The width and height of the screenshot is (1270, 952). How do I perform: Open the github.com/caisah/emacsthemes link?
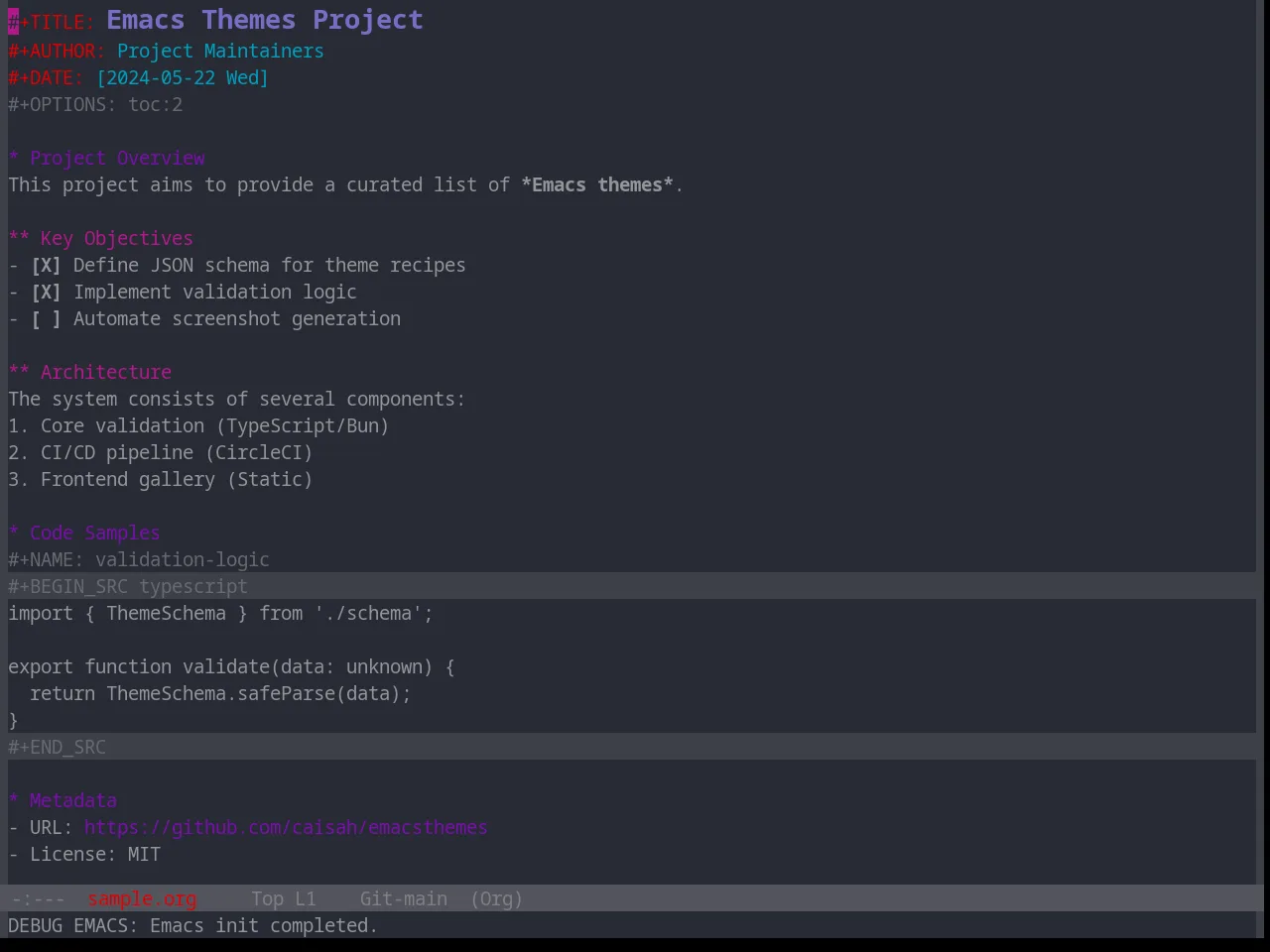[286, 828]
